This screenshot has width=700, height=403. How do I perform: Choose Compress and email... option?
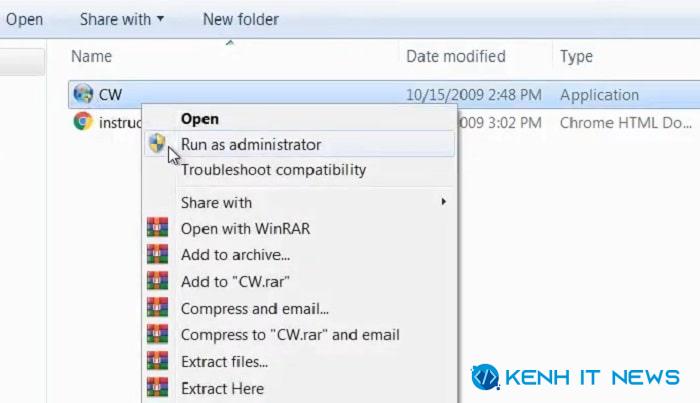tap(300, 308)
